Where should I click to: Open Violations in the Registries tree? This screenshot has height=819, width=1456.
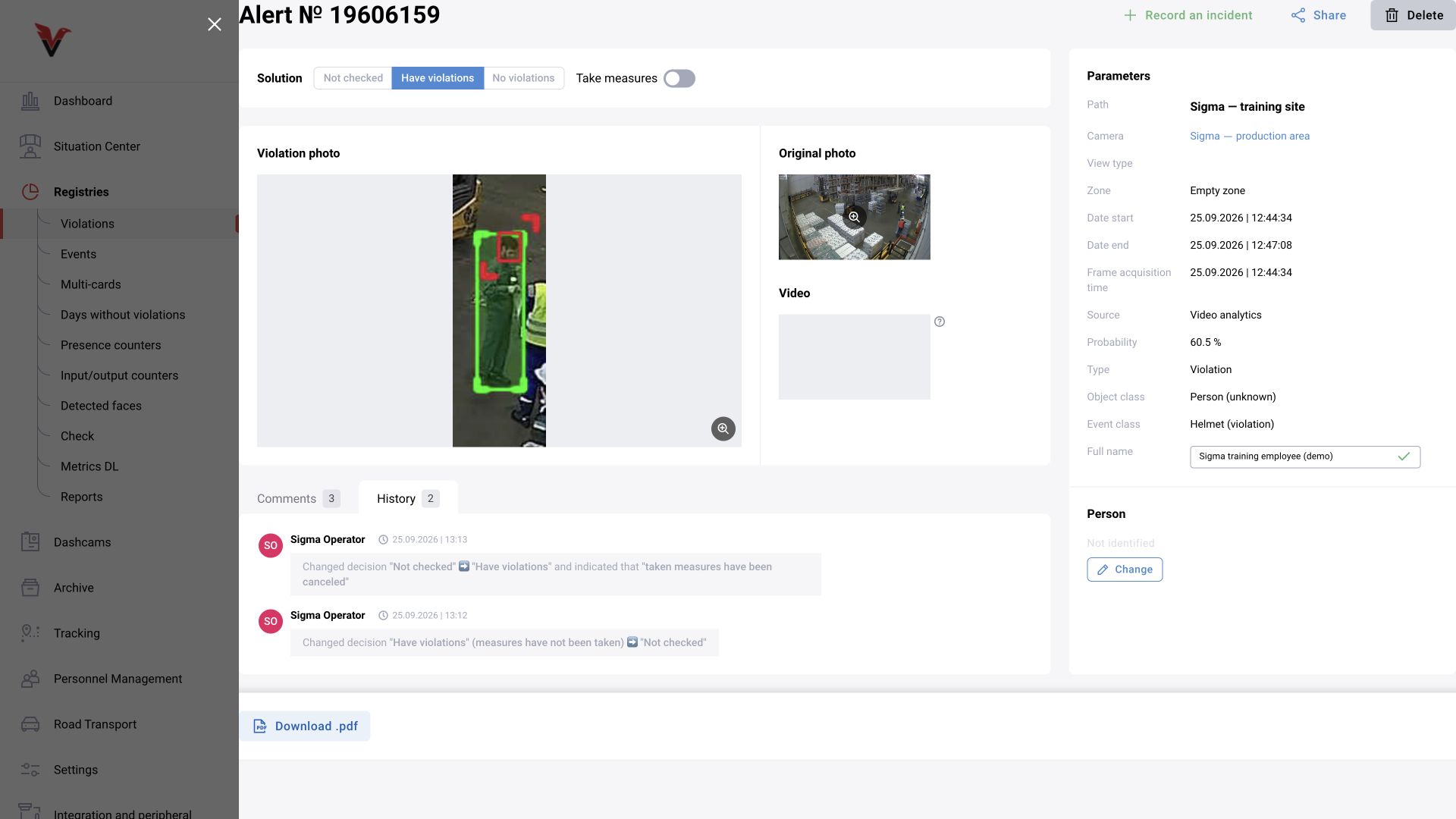pyautogui.click(x=87, y=224)
